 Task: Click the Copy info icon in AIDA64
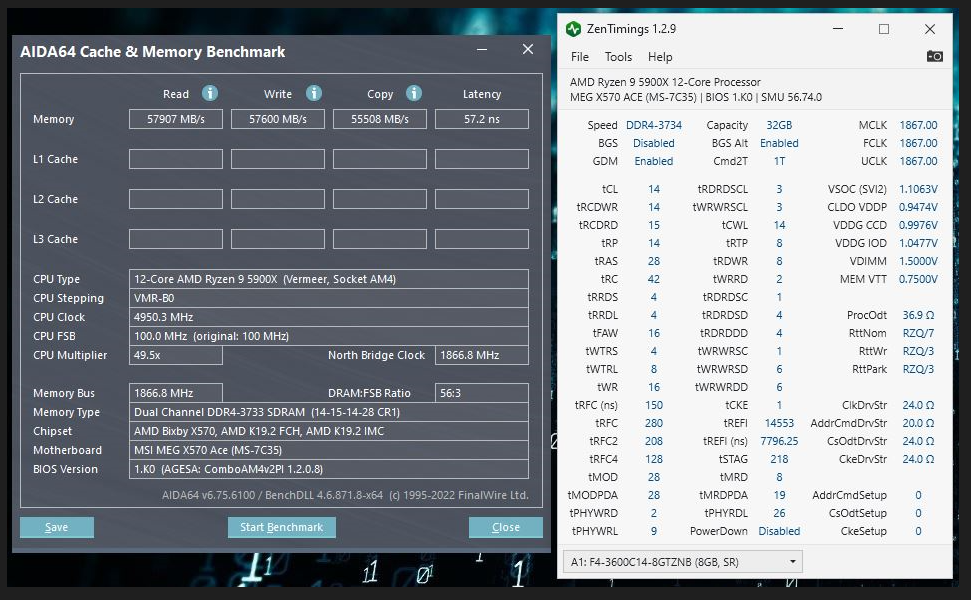click(x=414, y=93)
